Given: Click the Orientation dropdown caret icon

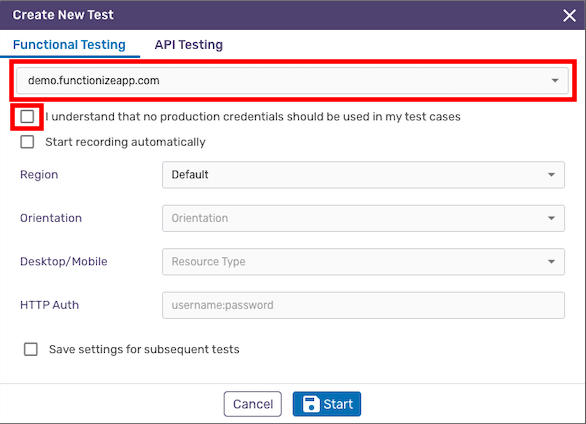Looking at the screenshot, I should point(551,218).
